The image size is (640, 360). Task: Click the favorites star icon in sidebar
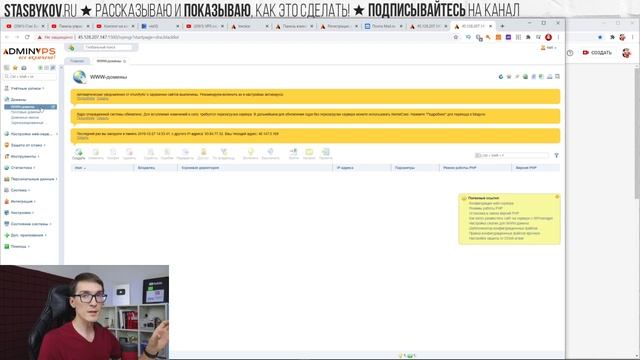(15, 68)
